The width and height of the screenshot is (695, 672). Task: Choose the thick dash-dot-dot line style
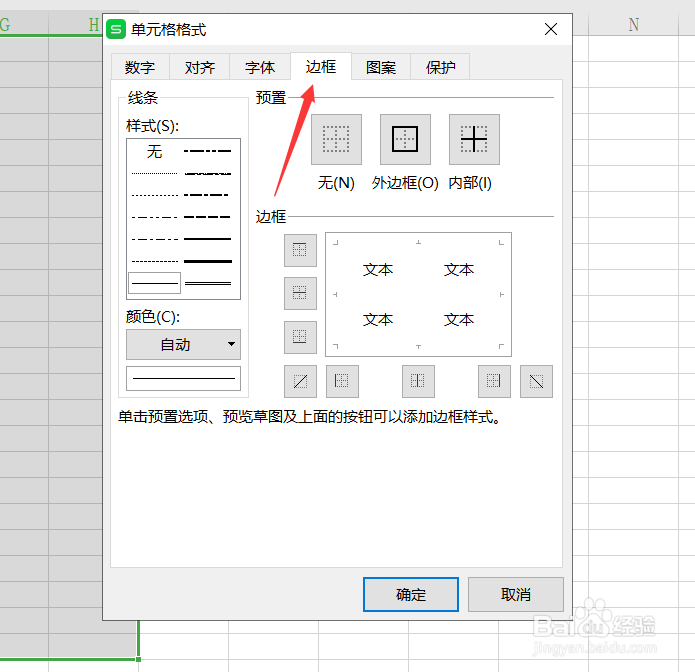point(208,151)
